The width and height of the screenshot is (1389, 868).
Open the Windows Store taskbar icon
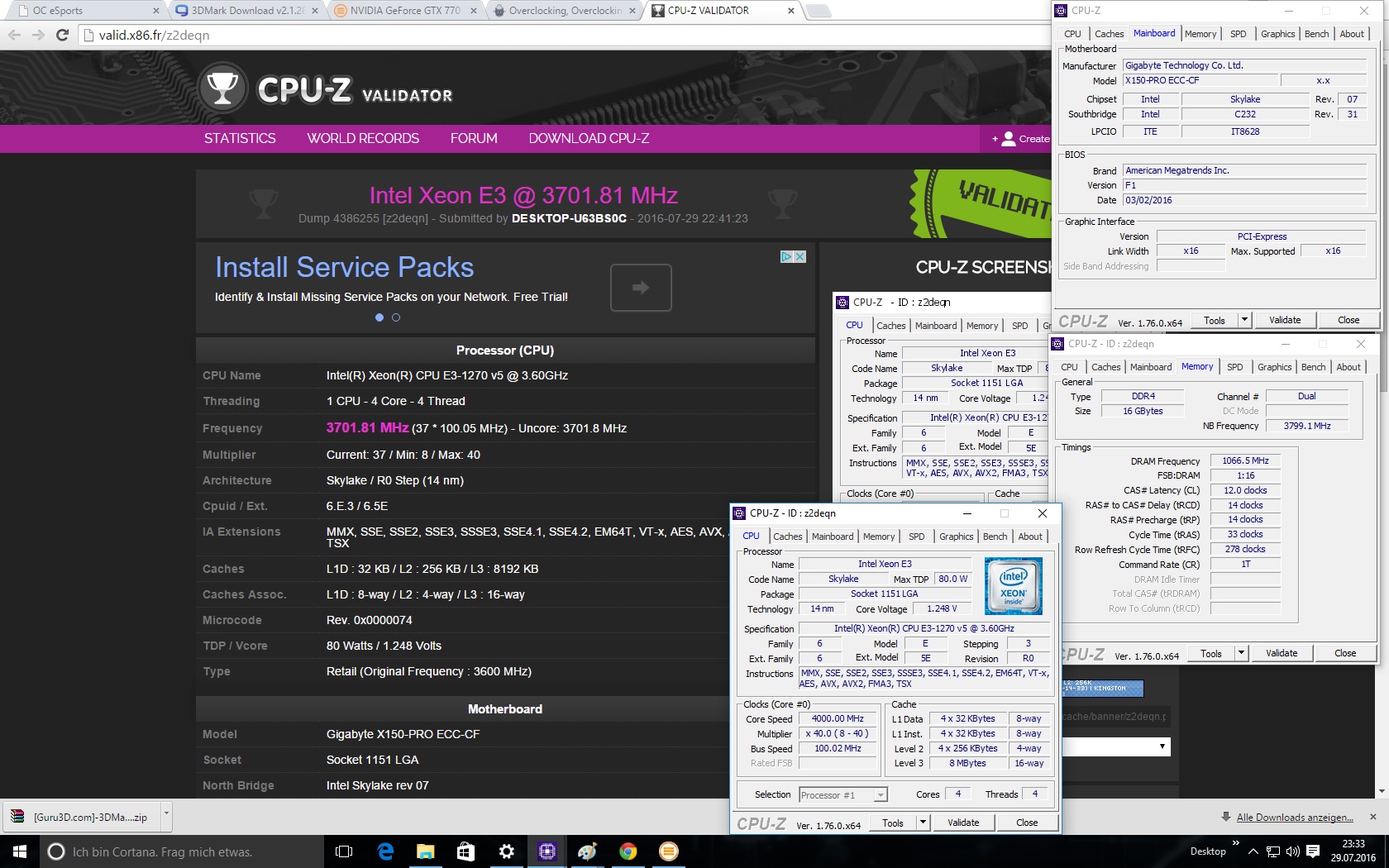tap(465, 851)
